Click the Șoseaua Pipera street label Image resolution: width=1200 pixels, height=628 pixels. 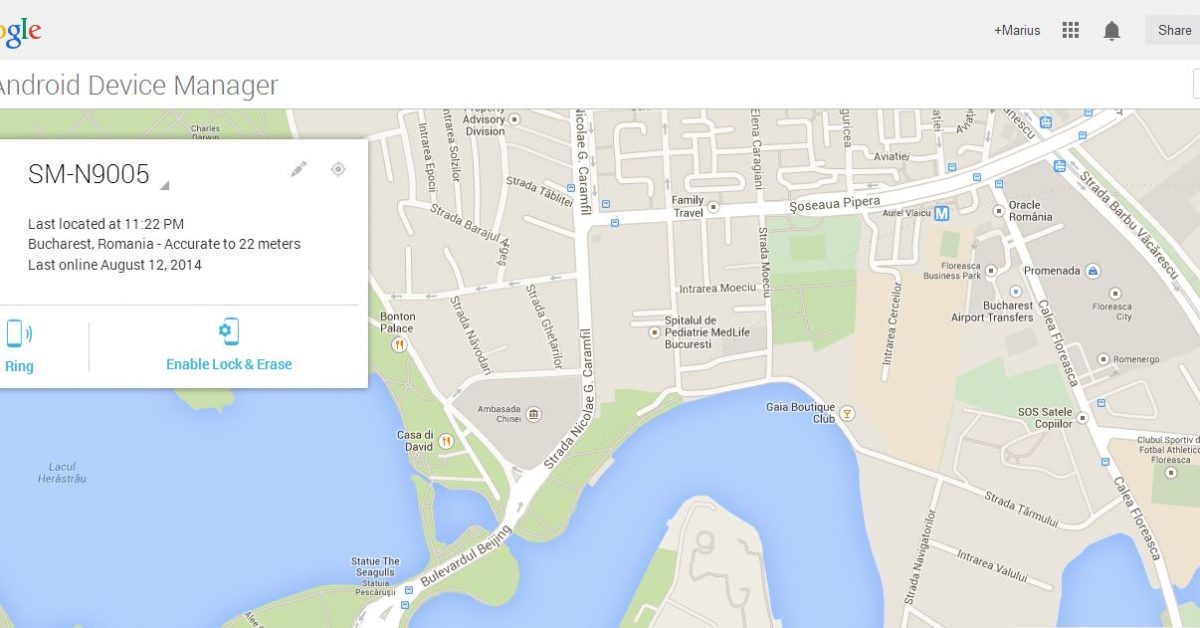coord(835,203)
